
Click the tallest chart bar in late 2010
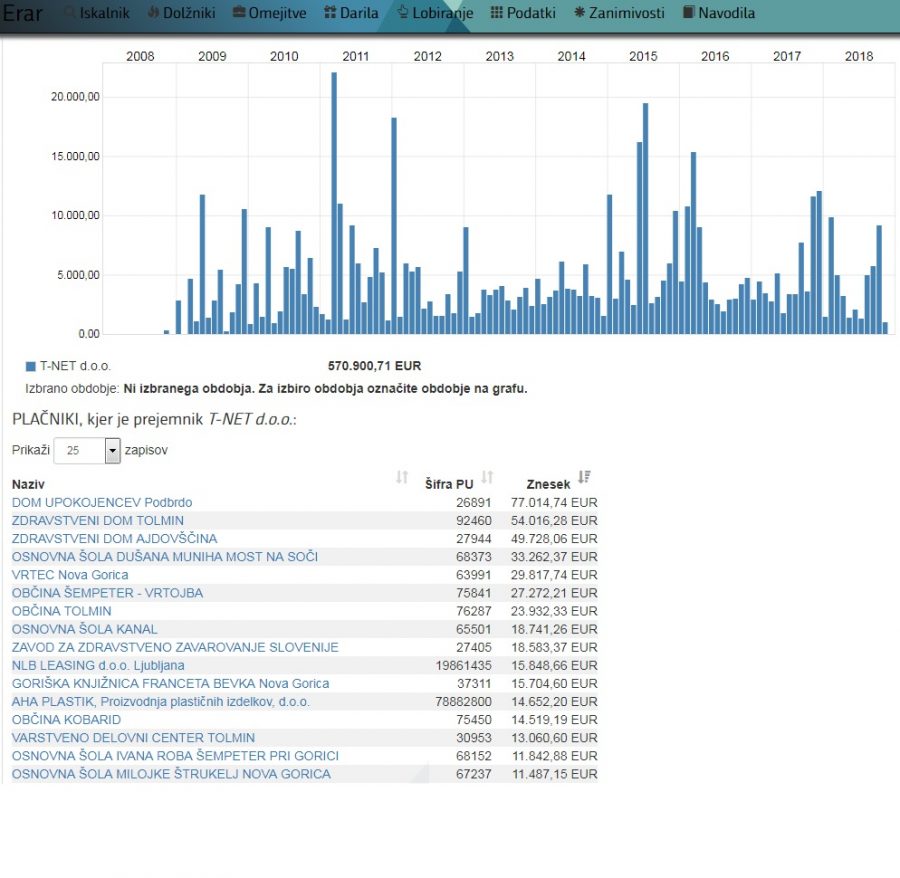click(334, 203)
